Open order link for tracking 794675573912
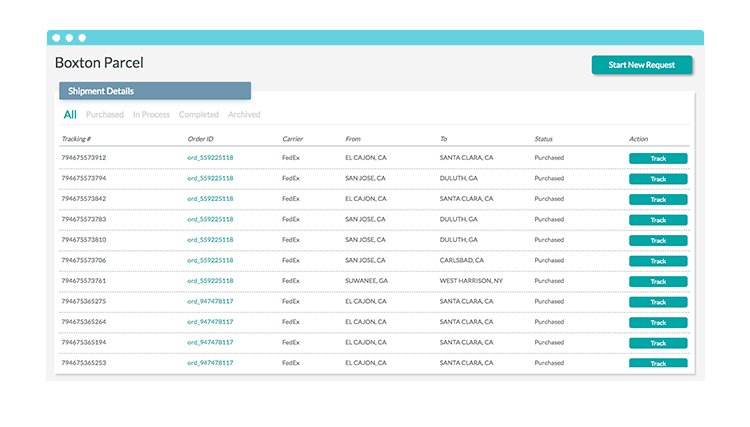The width and height of the screenshot is (750, 427). 210,157
